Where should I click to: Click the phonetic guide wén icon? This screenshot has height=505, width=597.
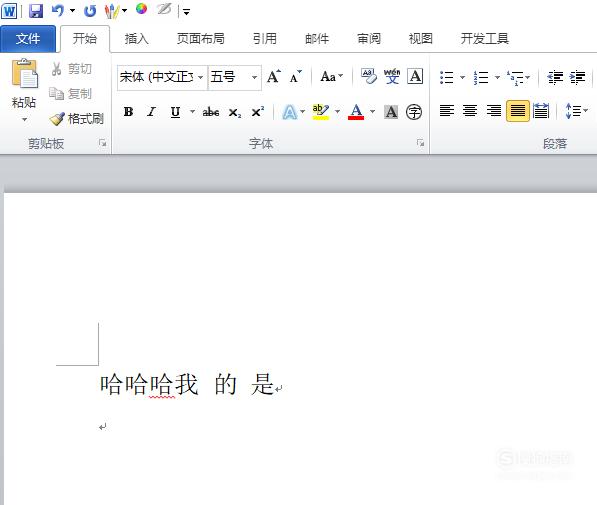coord(392,76)
